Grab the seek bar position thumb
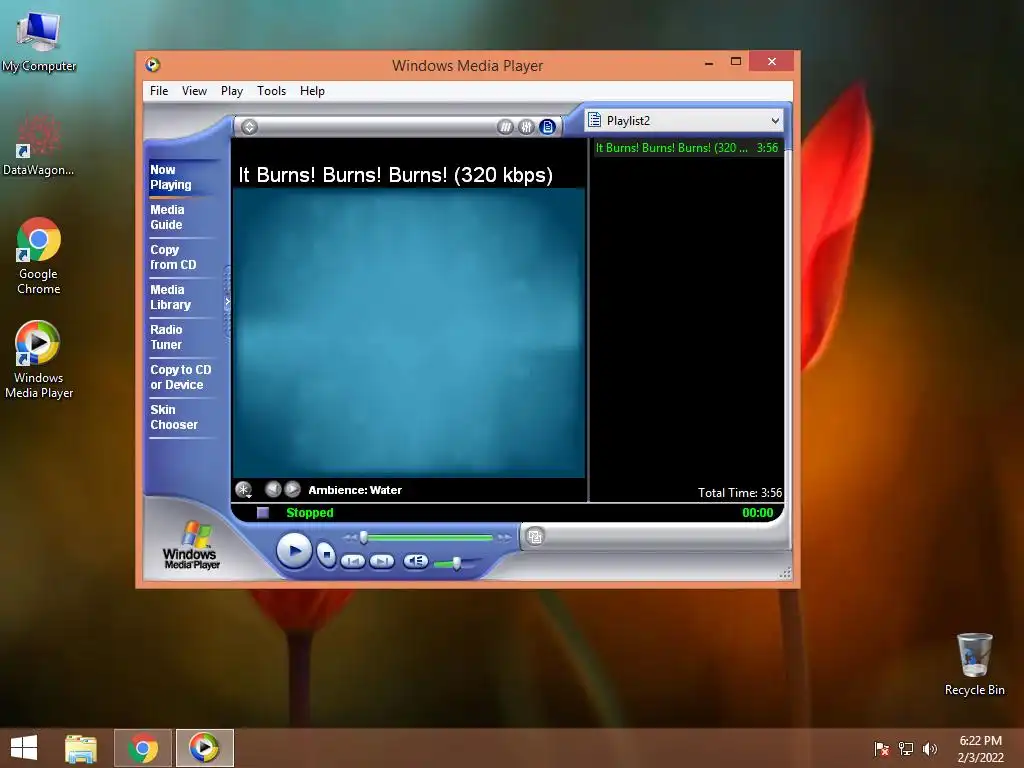This screenshot has height=768, width=1024. (x=364, y=537)
